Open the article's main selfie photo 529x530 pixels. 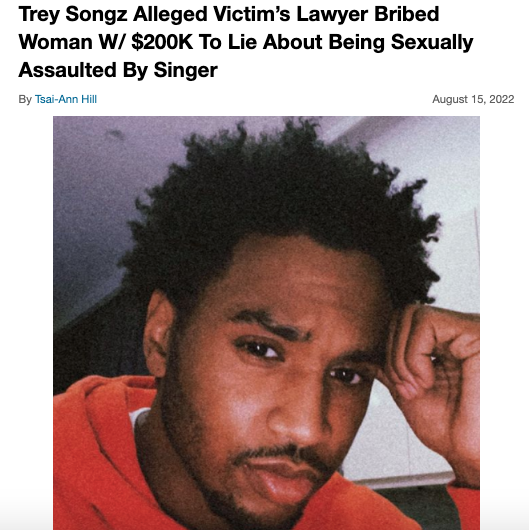point(266,323)
